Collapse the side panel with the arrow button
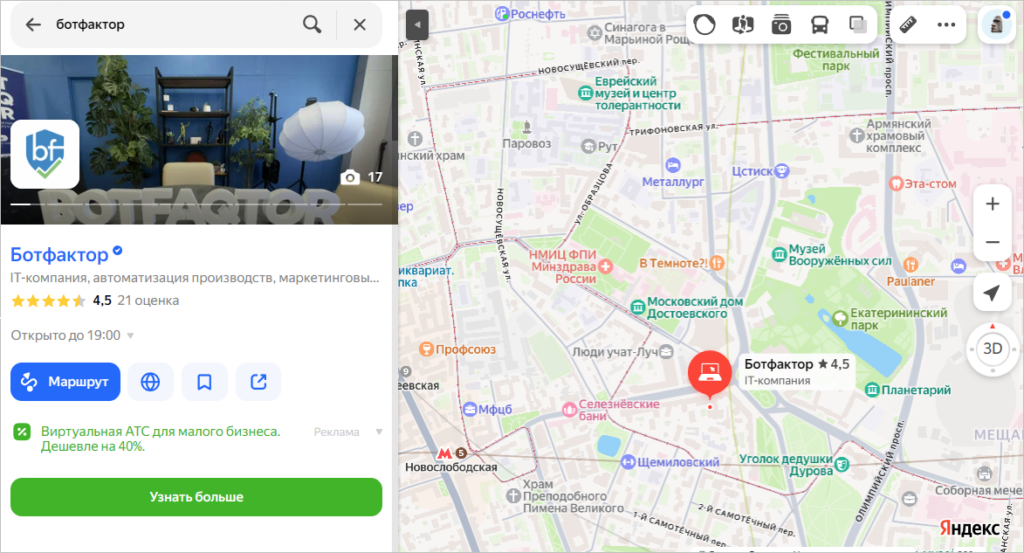The height and width of the screenshot is (553, 1024). click(x=417, y=25)
